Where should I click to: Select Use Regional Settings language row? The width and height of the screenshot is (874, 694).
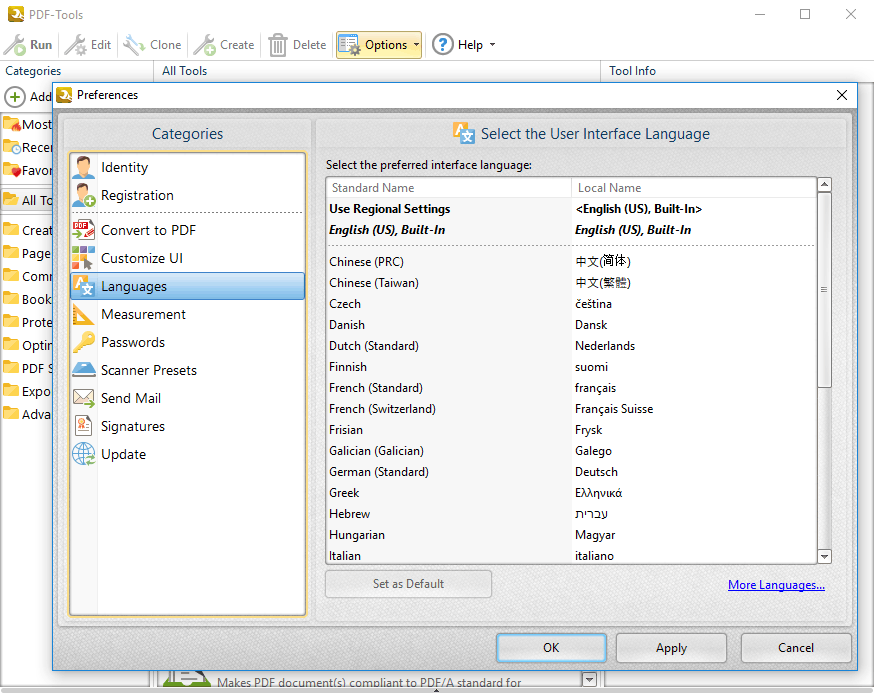tap(390, 209)
